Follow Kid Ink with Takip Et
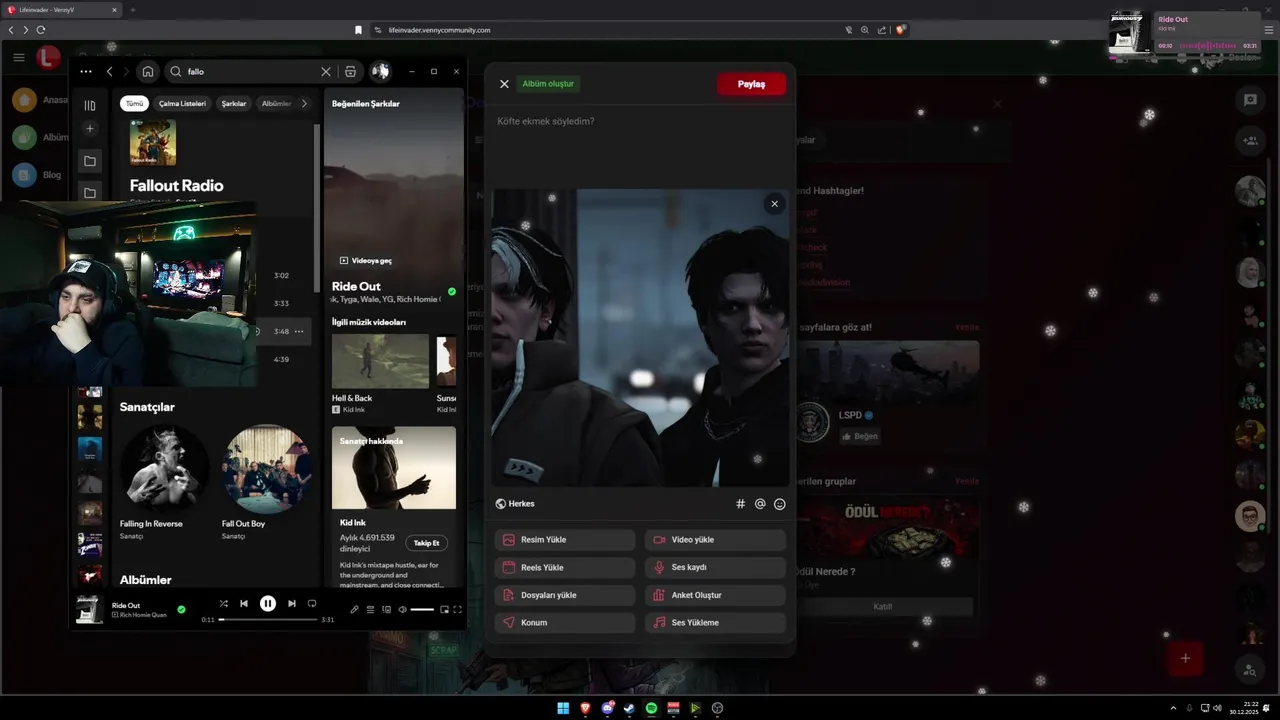Screen dimensions: 1280x720 427,543
